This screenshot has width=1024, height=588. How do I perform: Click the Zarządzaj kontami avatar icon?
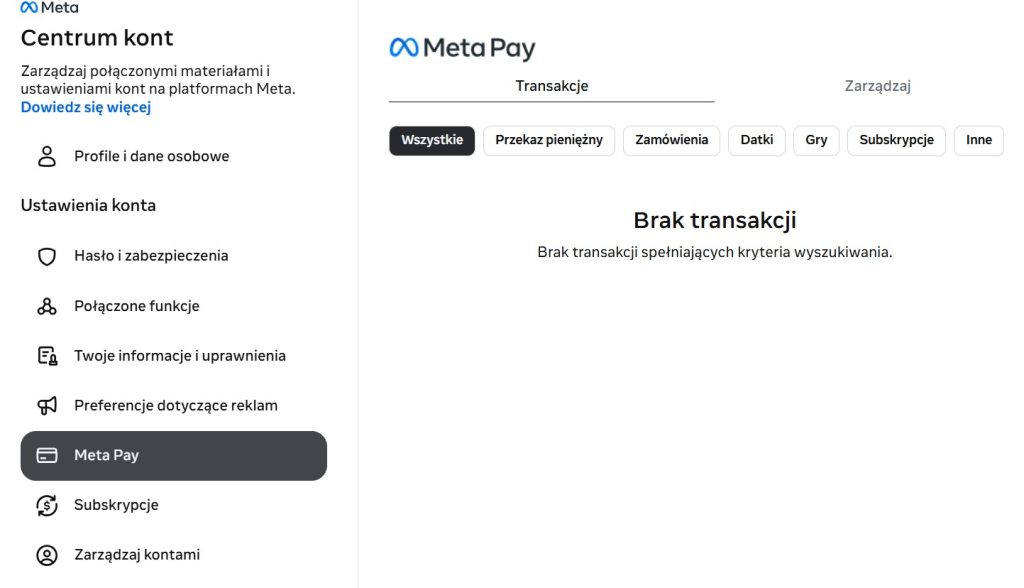tap(47, 555)
